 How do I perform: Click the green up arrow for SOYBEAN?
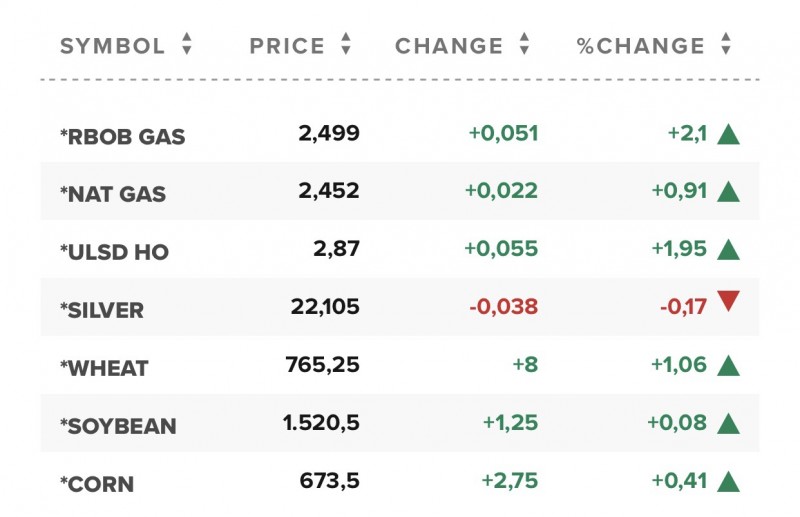728,423
